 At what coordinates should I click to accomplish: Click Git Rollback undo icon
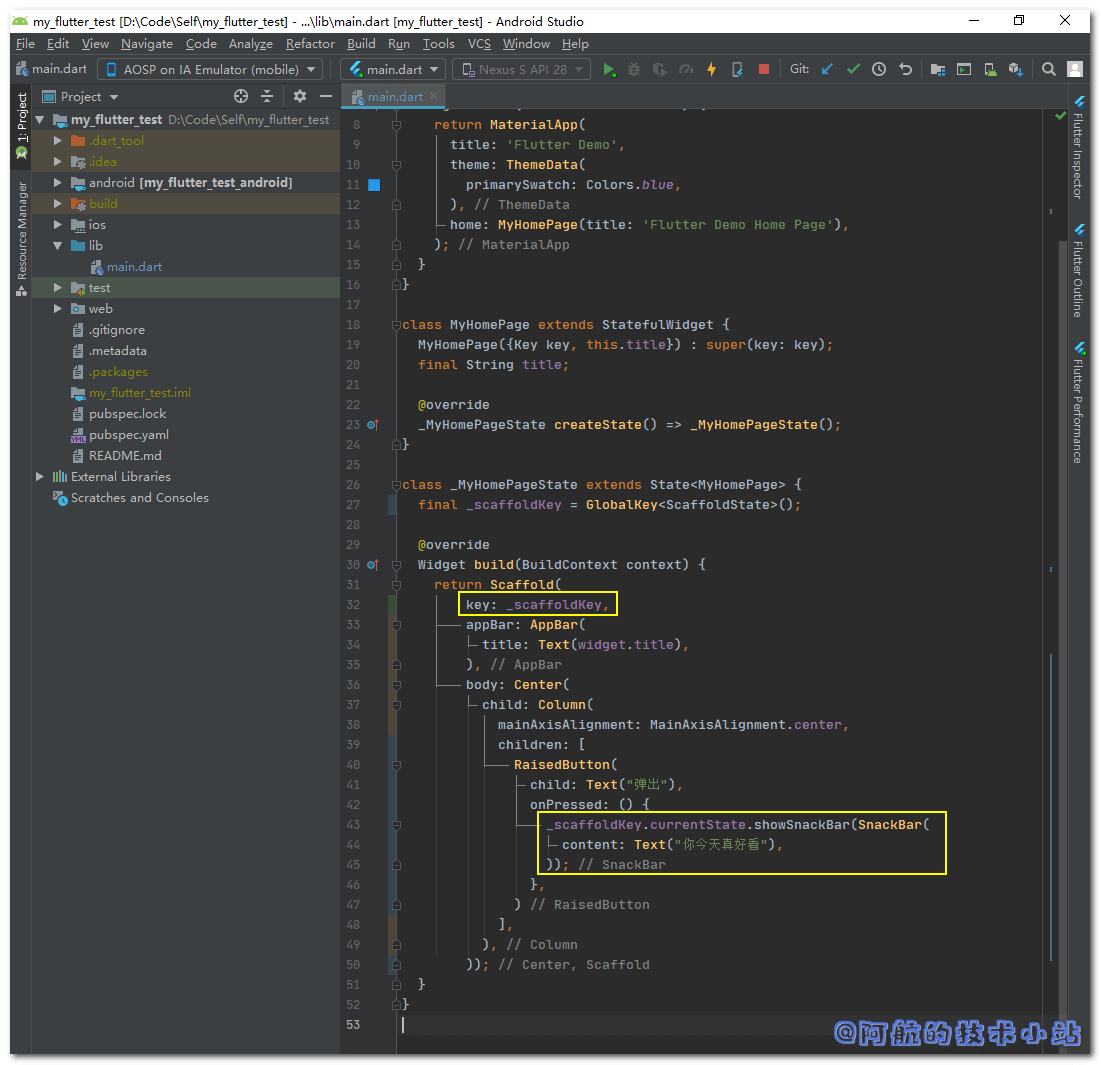pyautogui.click(x=906, y=69)
